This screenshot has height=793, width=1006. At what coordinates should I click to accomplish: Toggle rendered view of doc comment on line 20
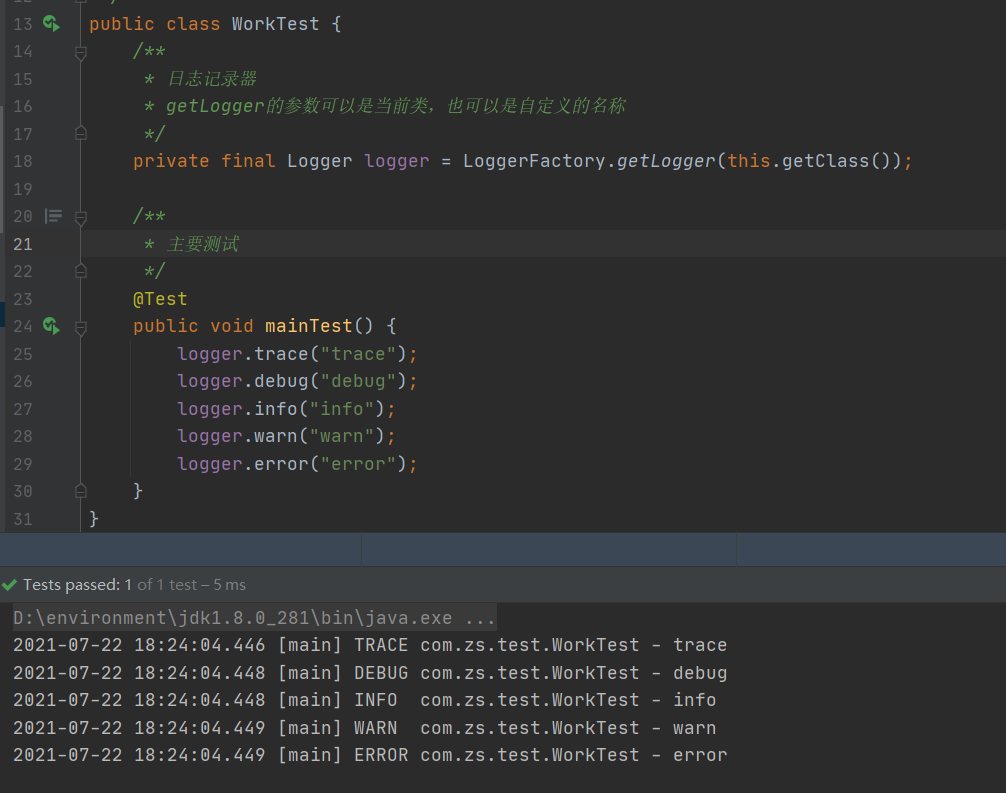[x=53, y=216]
